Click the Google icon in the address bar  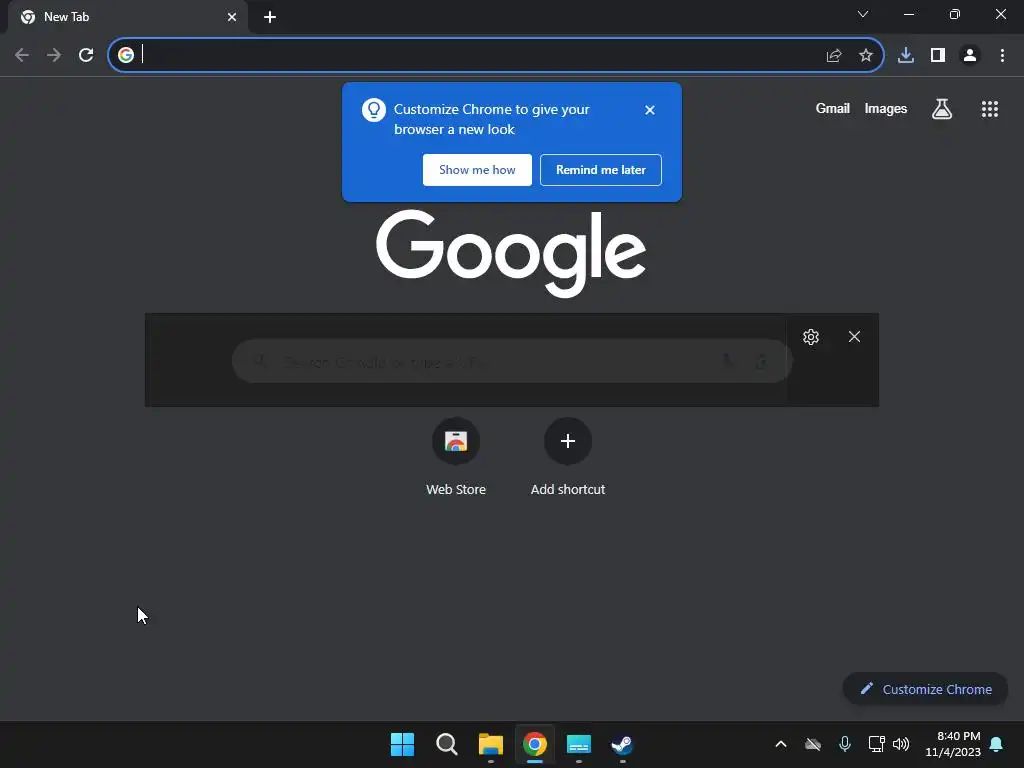pyautogui.click(x=126, y=55)
